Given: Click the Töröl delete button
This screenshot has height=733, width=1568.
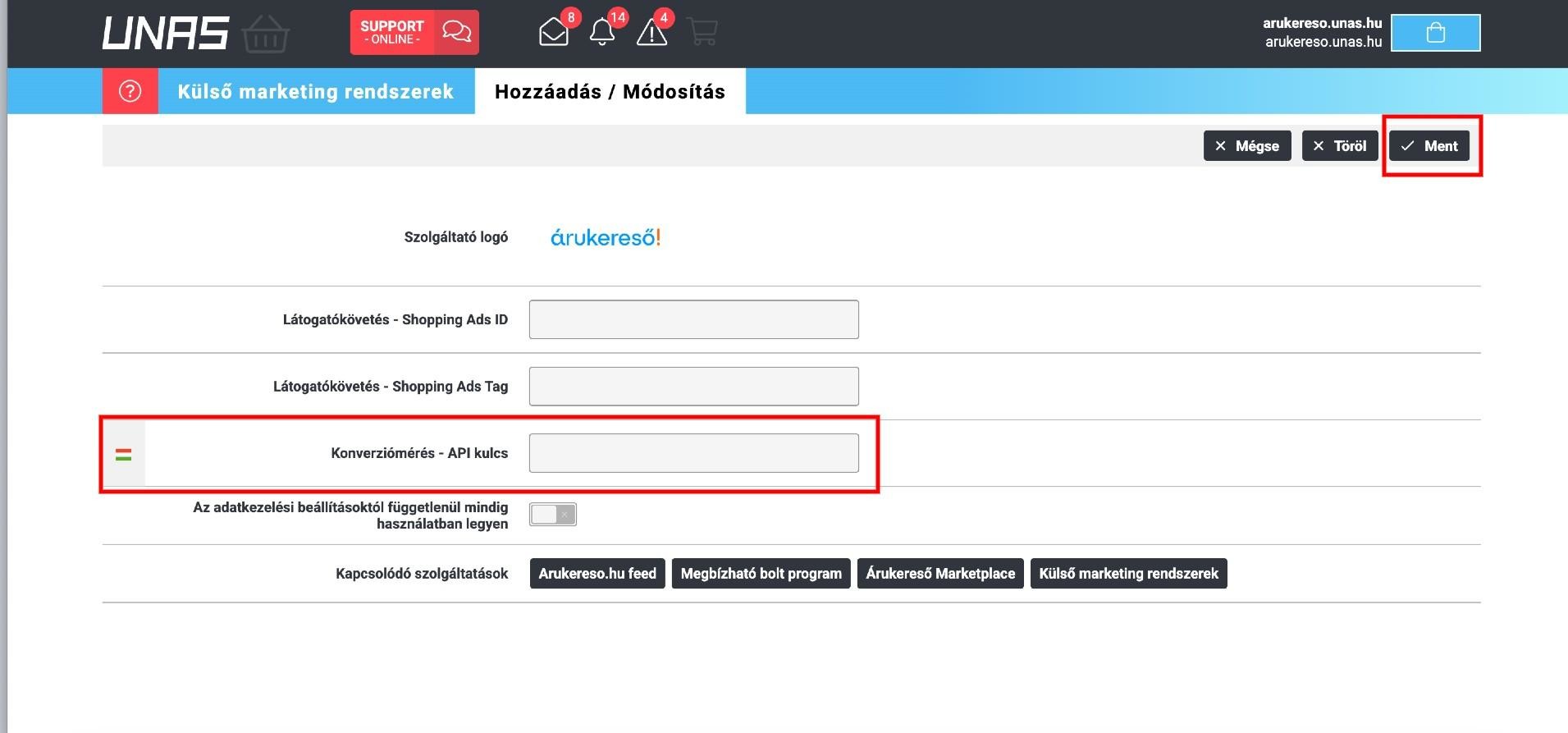Looking at the screenshot, I should tap(1340, 146).
